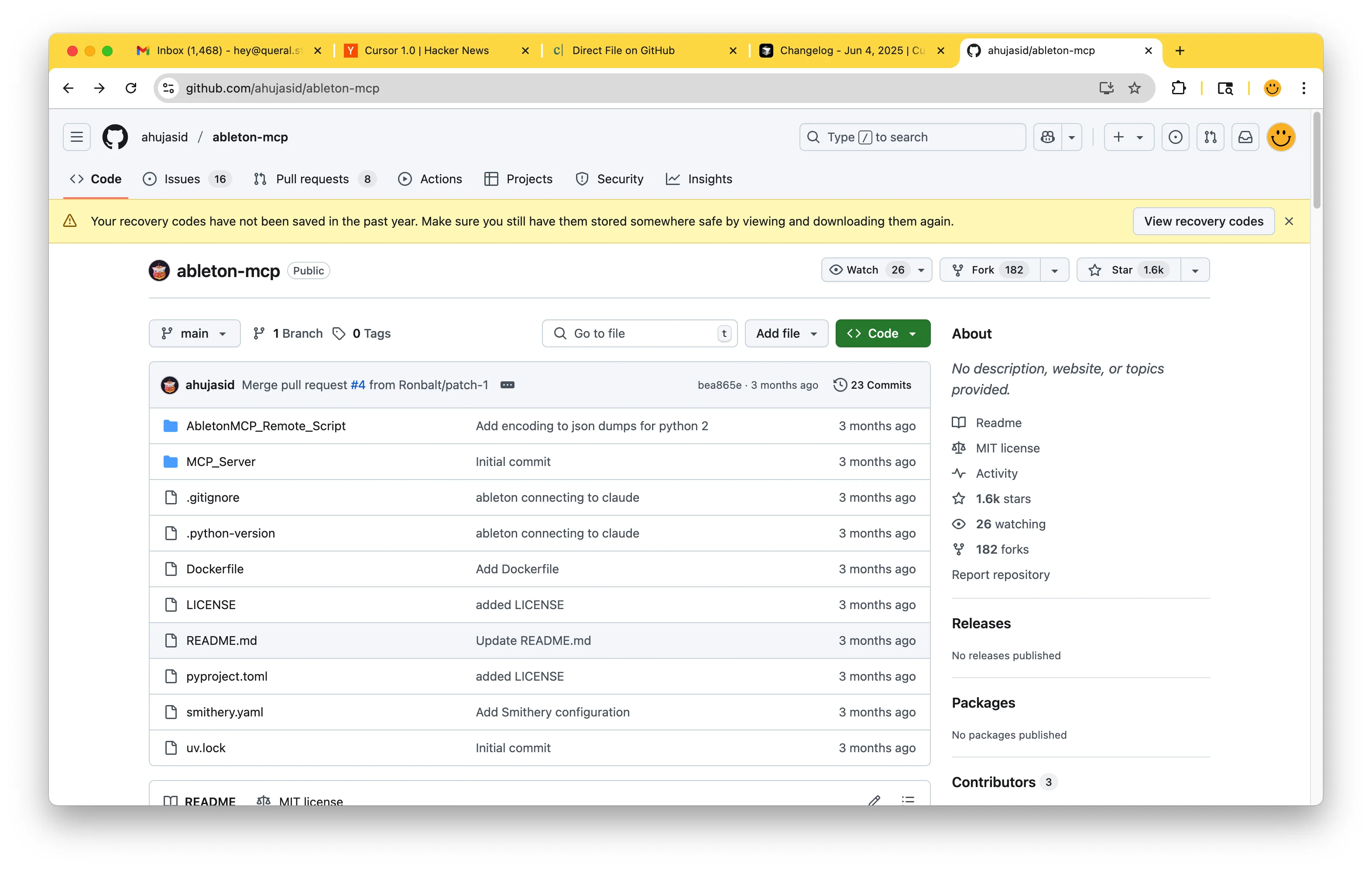
Task: Open the main branch dropdown
Action: point(194,333)
